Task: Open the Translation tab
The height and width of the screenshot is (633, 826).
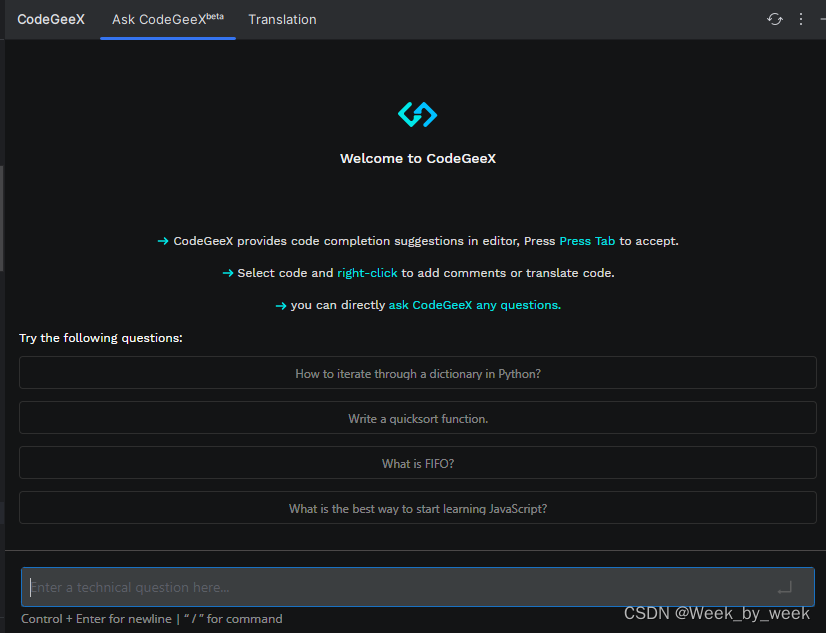Action: (x=282, y=19)
